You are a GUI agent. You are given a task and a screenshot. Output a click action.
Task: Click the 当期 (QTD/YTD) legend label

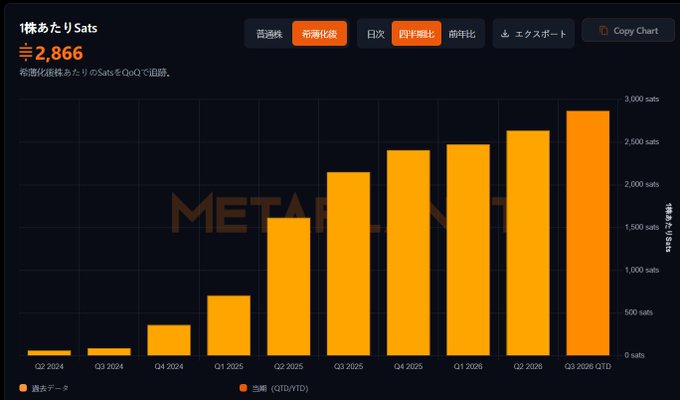[280, 388]
